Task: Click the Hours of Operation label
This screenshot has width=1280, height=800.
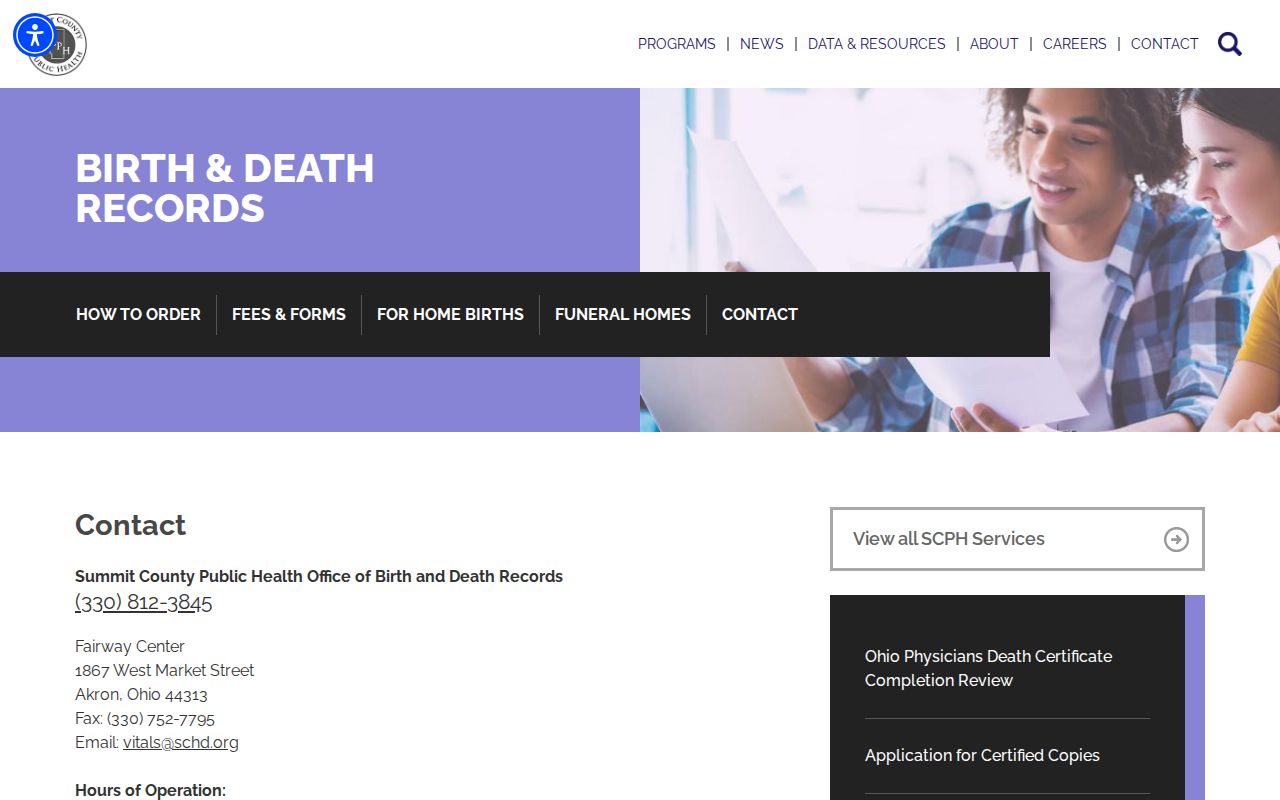Action: point(151,790)
